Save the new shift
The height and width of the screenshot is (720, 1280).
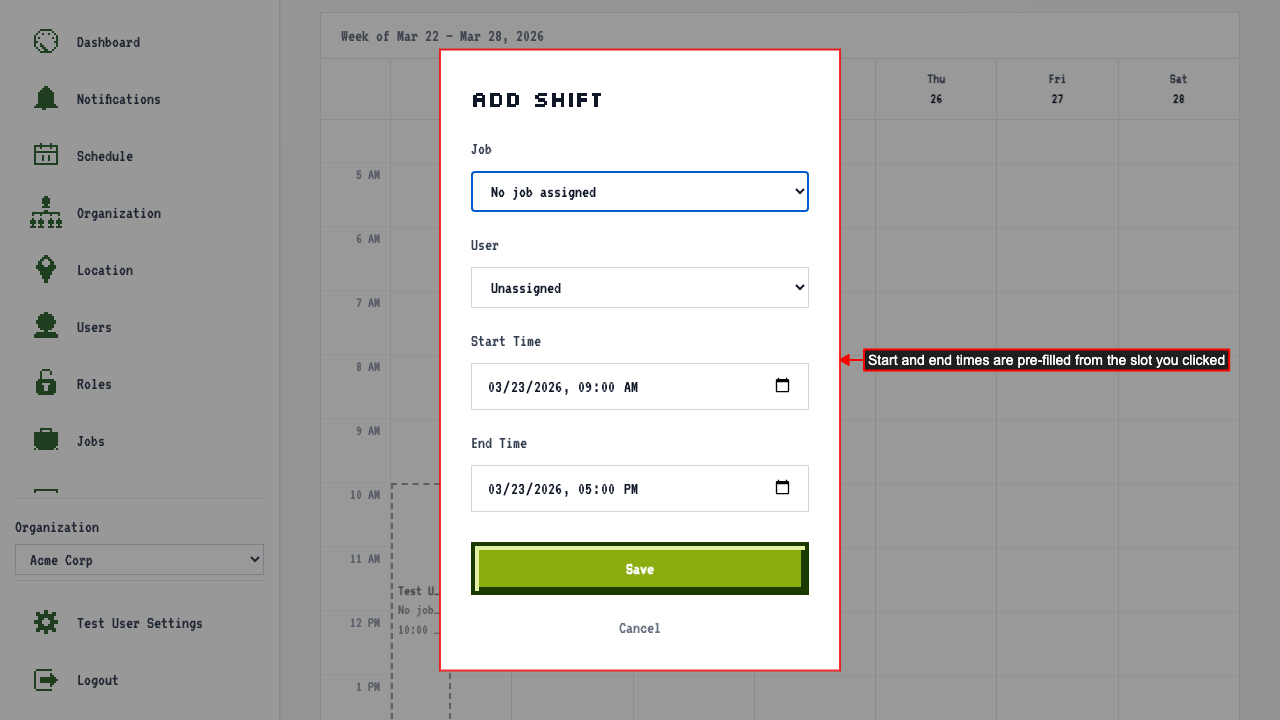(640, 569)
